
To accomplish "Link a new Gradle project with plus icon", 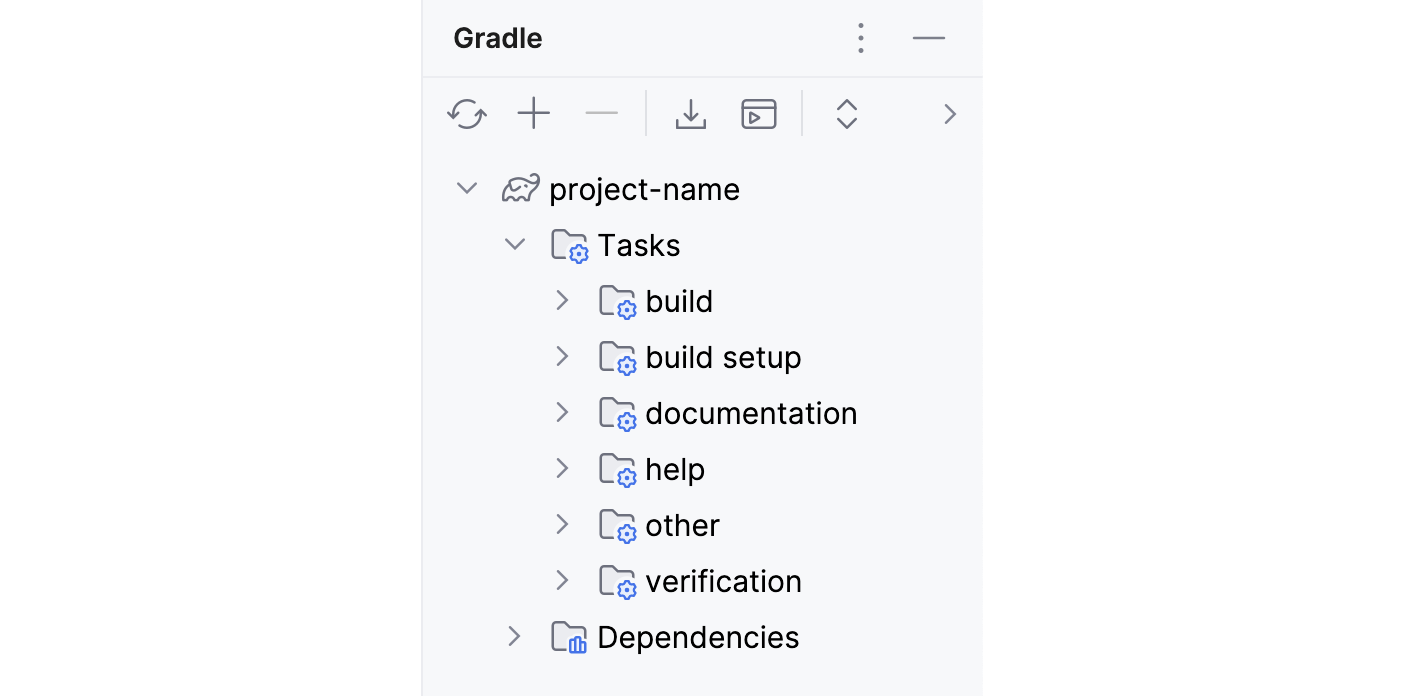I will click(534, 113).
